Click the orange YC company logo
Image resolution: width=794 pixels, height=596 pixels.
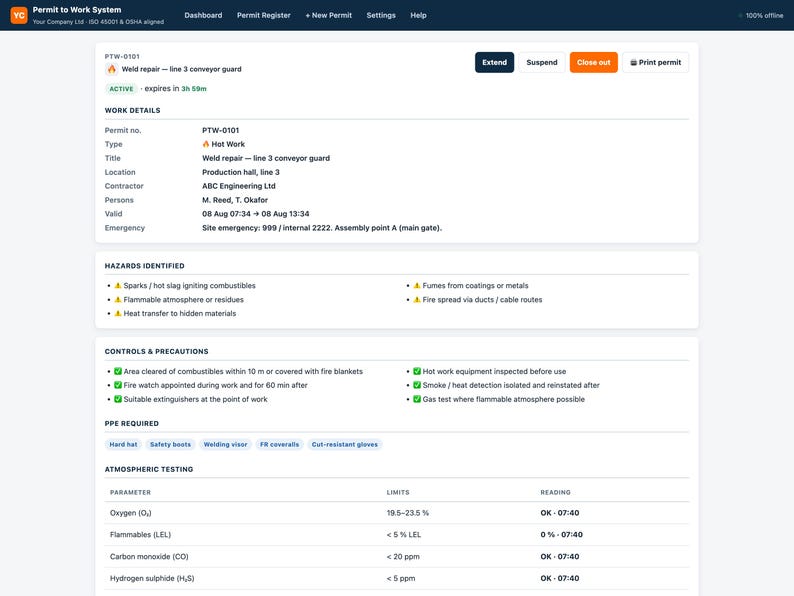click(19, 15)
